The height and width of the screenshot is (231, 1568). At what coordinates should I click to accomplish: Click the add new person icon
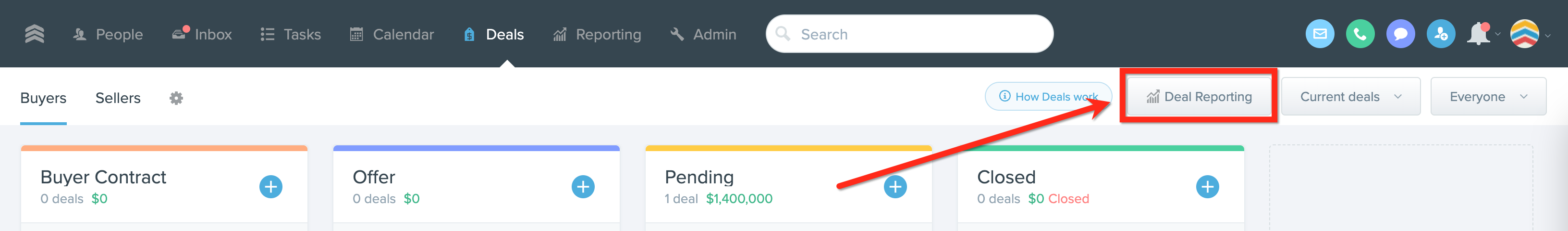tap(1440, 34)
